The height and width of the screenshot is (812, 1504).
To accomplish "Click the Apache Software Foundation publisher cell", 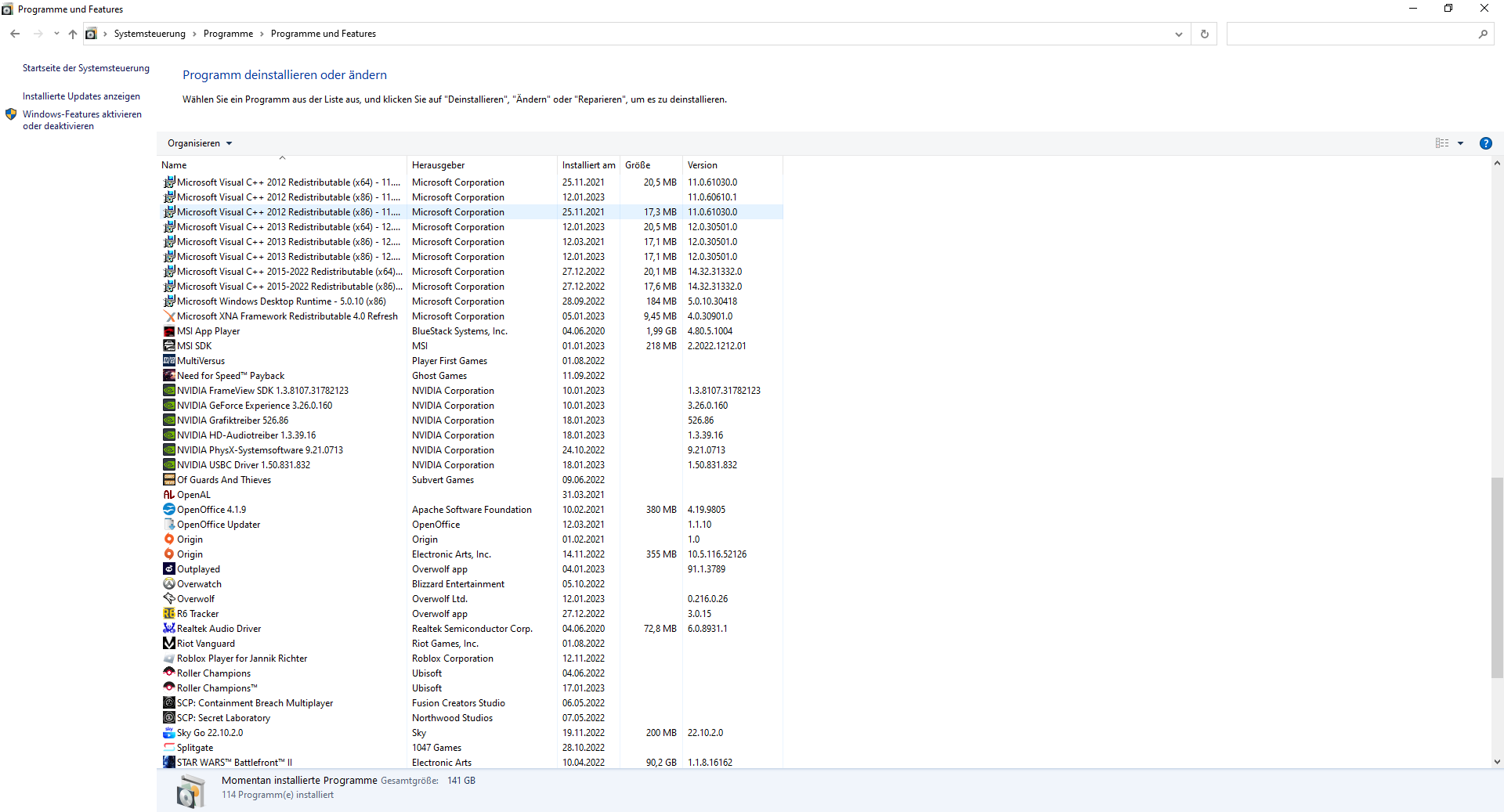I will (472, 510).
